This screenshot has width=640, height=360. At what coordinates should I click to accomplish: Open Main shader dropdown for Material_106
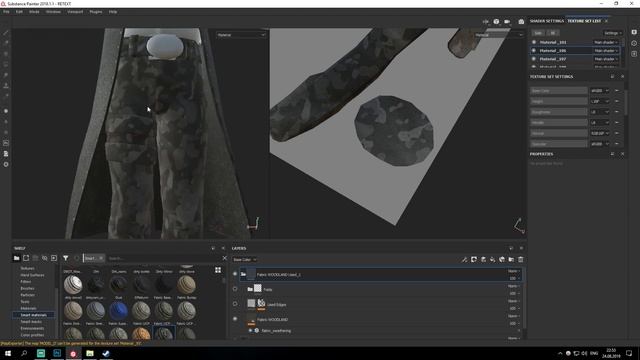[606, 51]
